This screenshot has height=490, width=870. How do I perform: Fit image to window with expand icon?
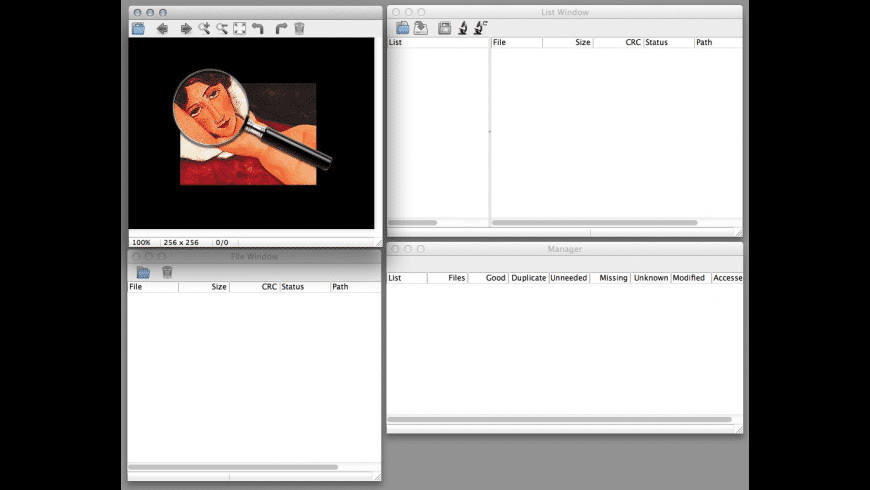click(x=240, y=28)
